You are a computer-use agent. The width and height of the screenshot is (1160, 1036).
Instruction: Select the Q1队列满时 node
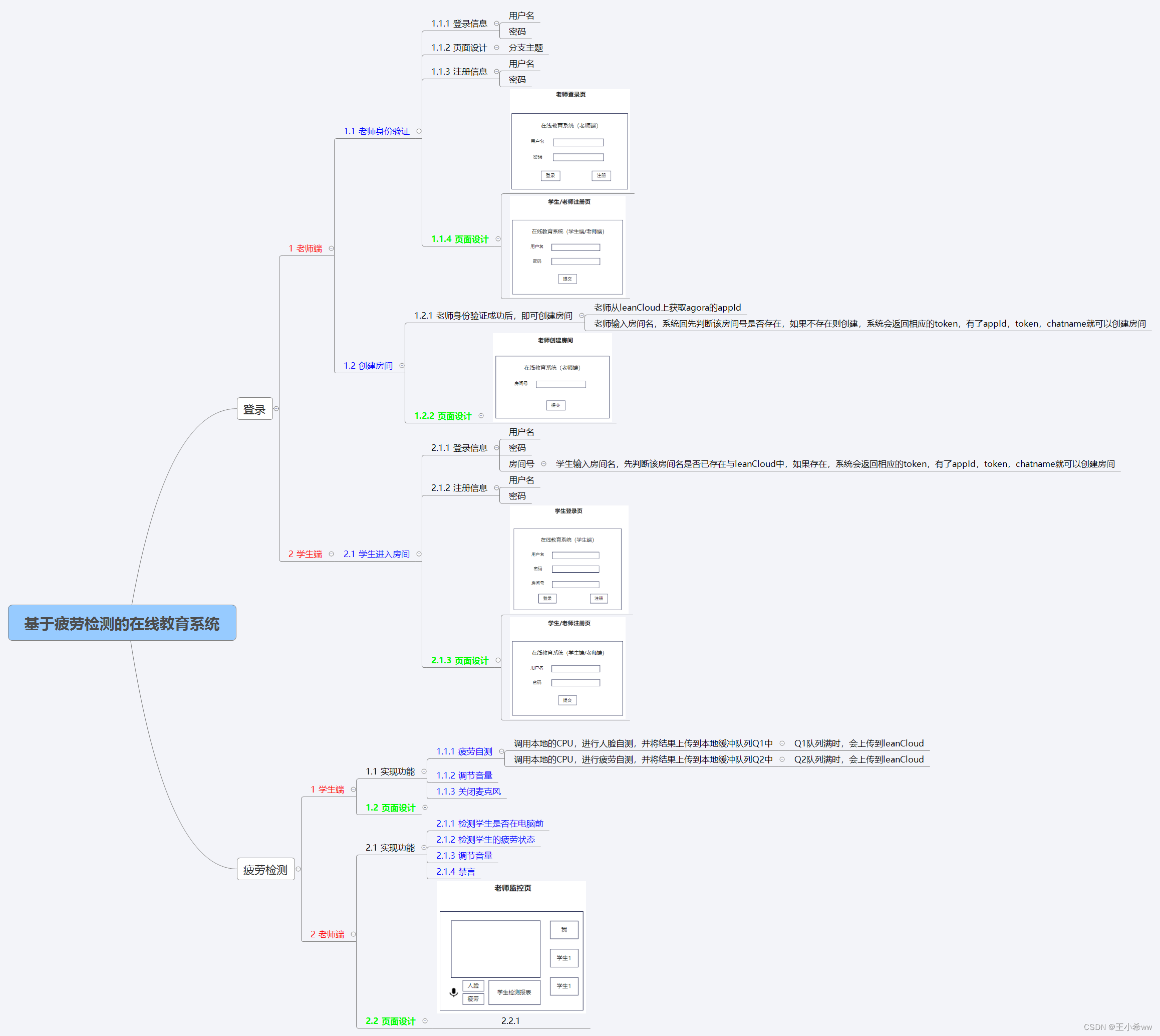(859, 743)
